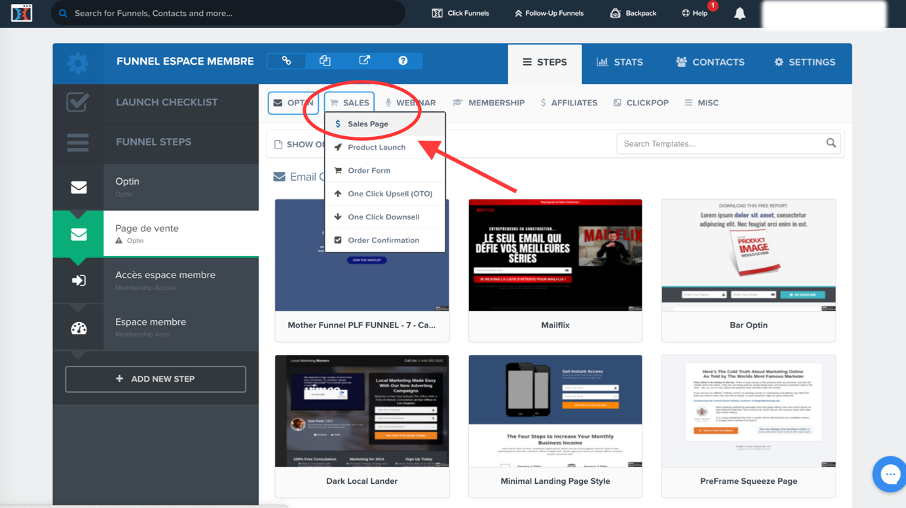The height and width of the screenshot is (508, 906).
Task: Choose Dark Local Lander template thumbnail
Action: (362, 411)
